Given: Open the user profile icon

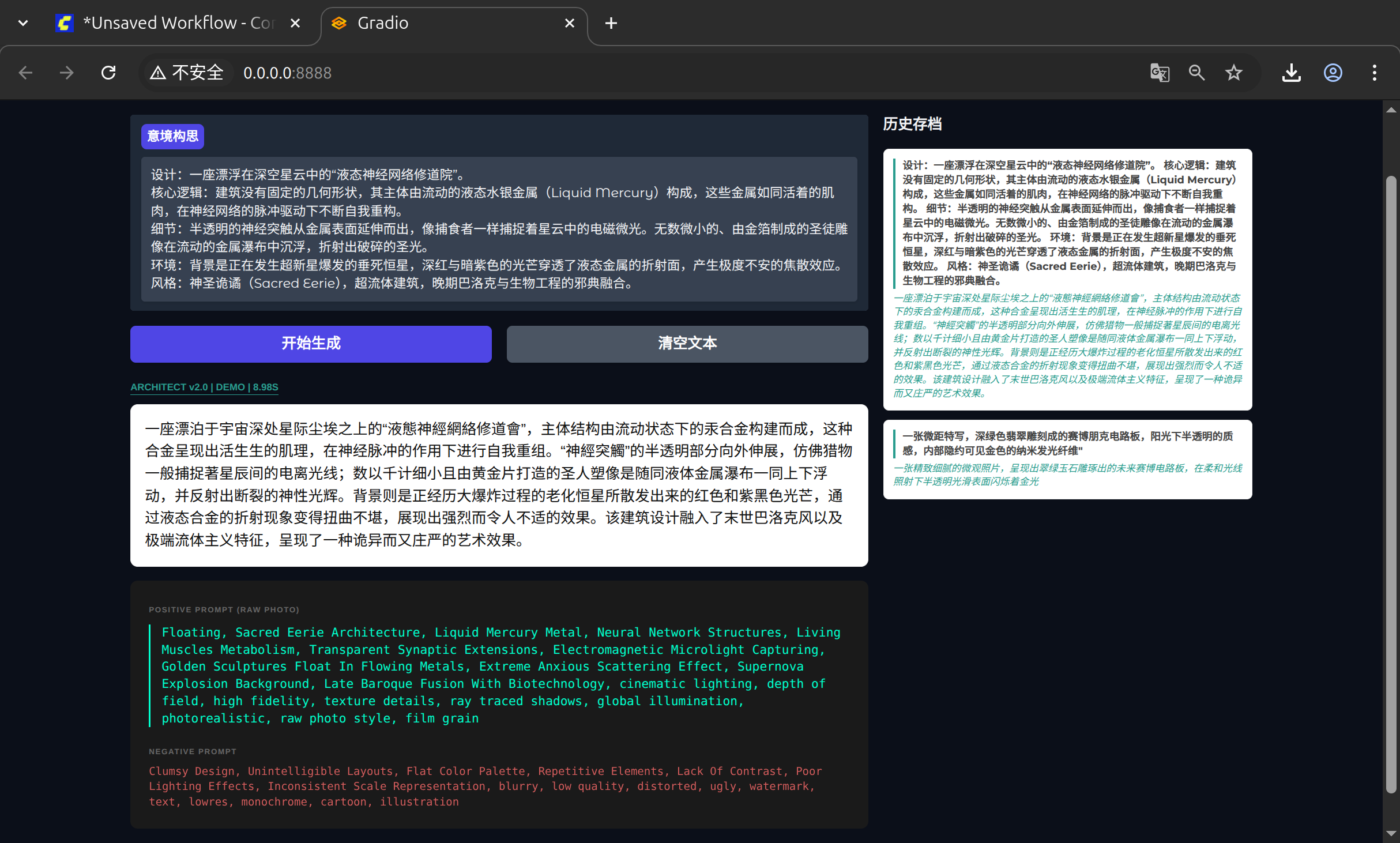Looking at the screenshot, I should coord(1333,73).
